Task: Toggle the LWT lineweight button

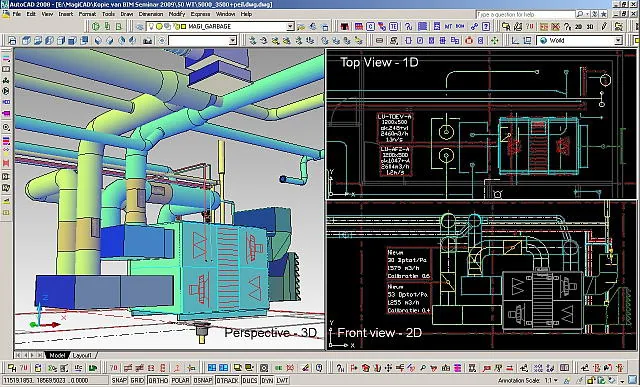Action: (x=282, y=380)
